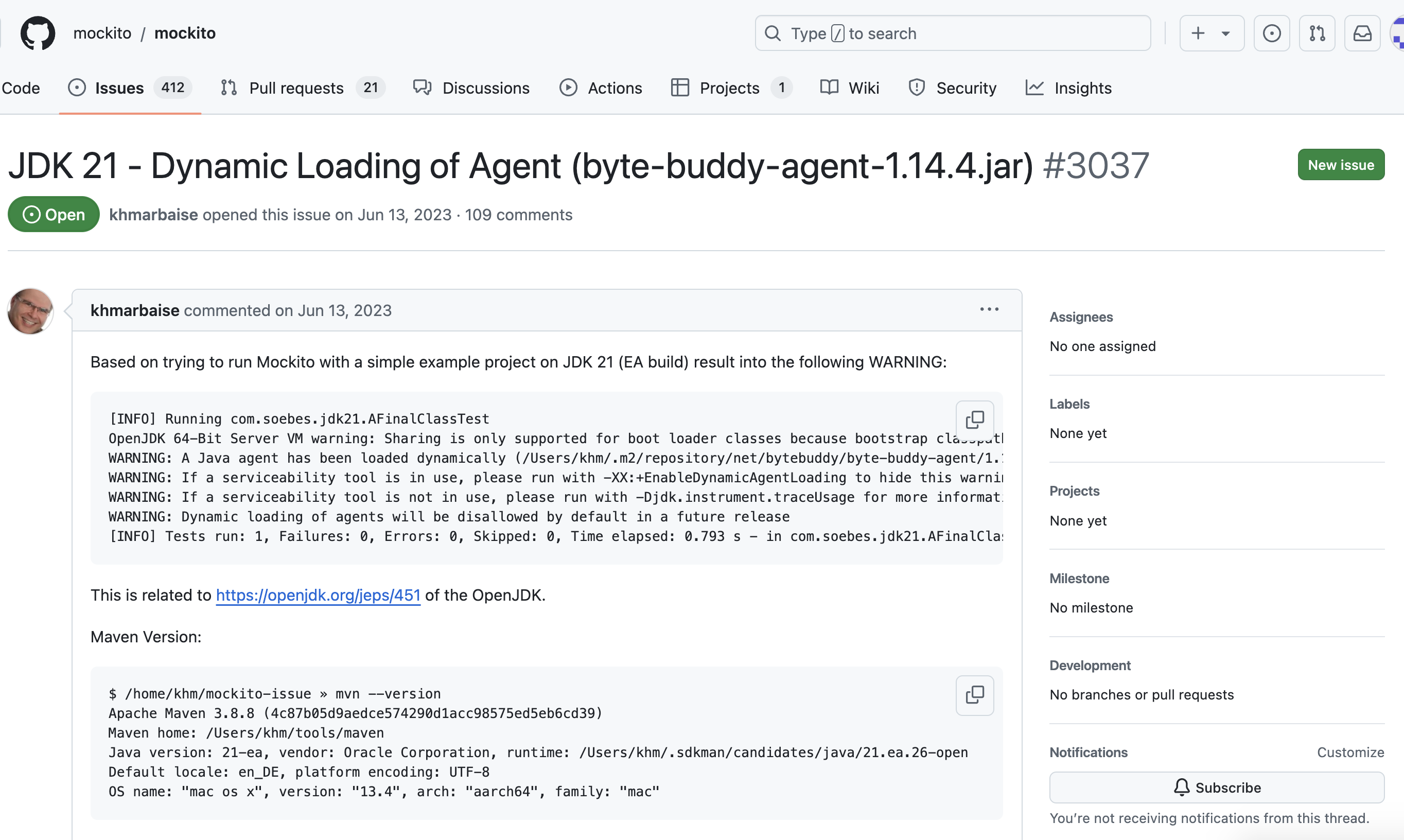This screenshot has width=1404, height=840.
Task: Open the mockito organization link
Action: (x=102, y=33)
